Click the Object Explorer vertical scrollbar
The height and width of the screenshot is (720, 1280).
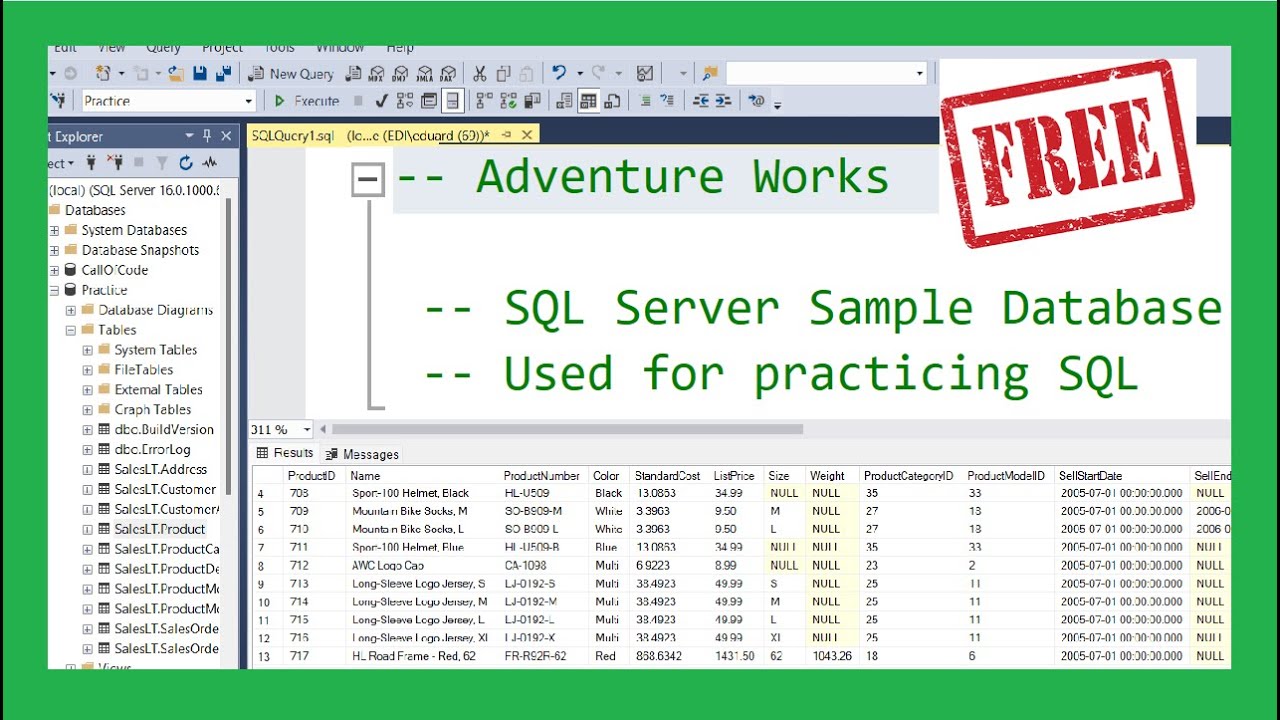point(229,345)
